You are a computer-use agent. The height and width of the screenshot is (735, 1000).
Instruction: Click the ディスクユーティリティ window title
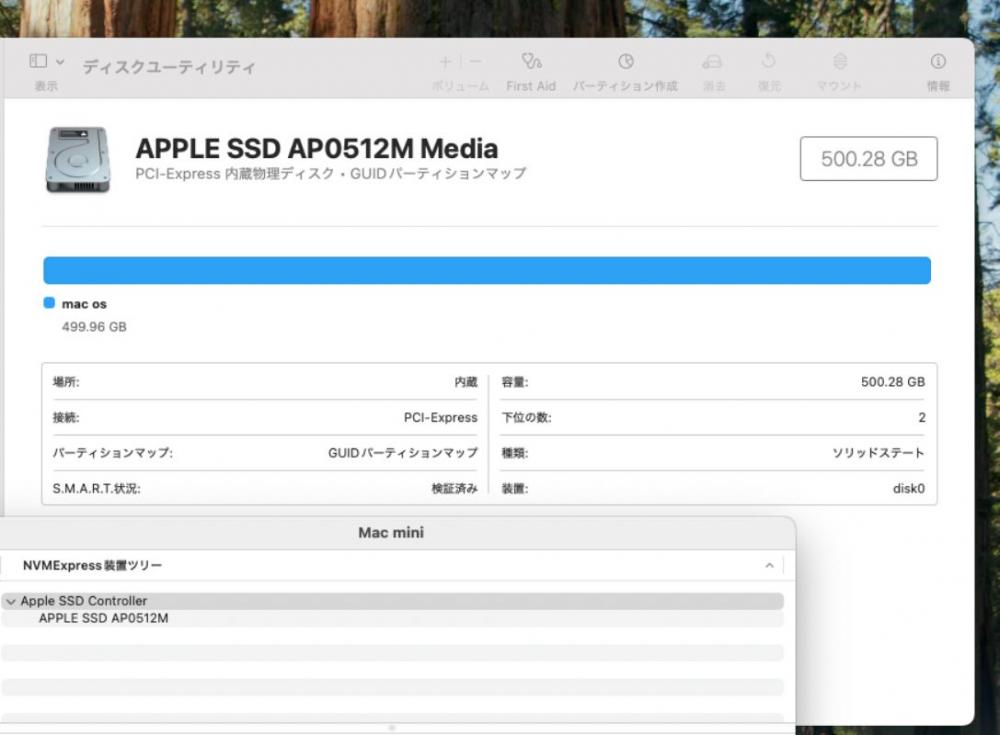169,67
